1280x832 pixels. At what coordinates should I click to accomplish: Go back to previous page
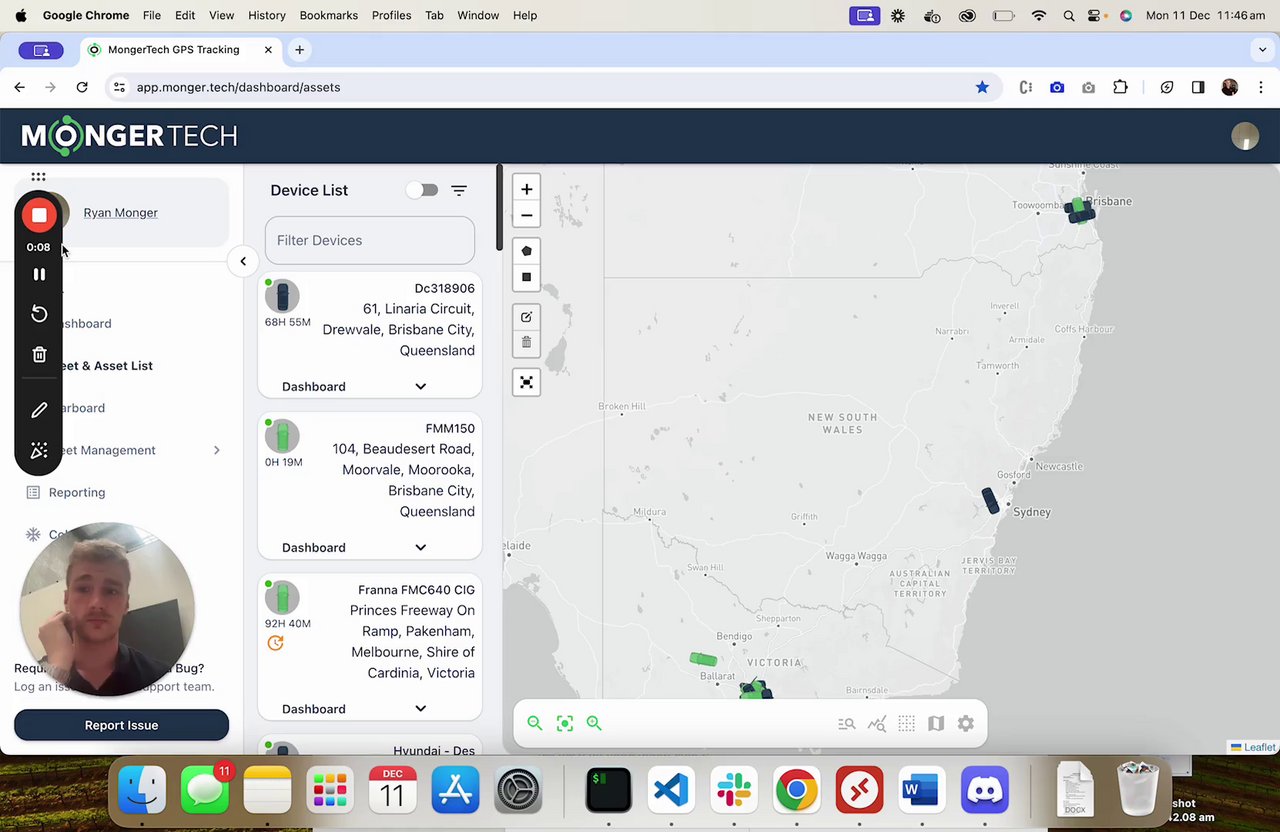coord(20,87)
